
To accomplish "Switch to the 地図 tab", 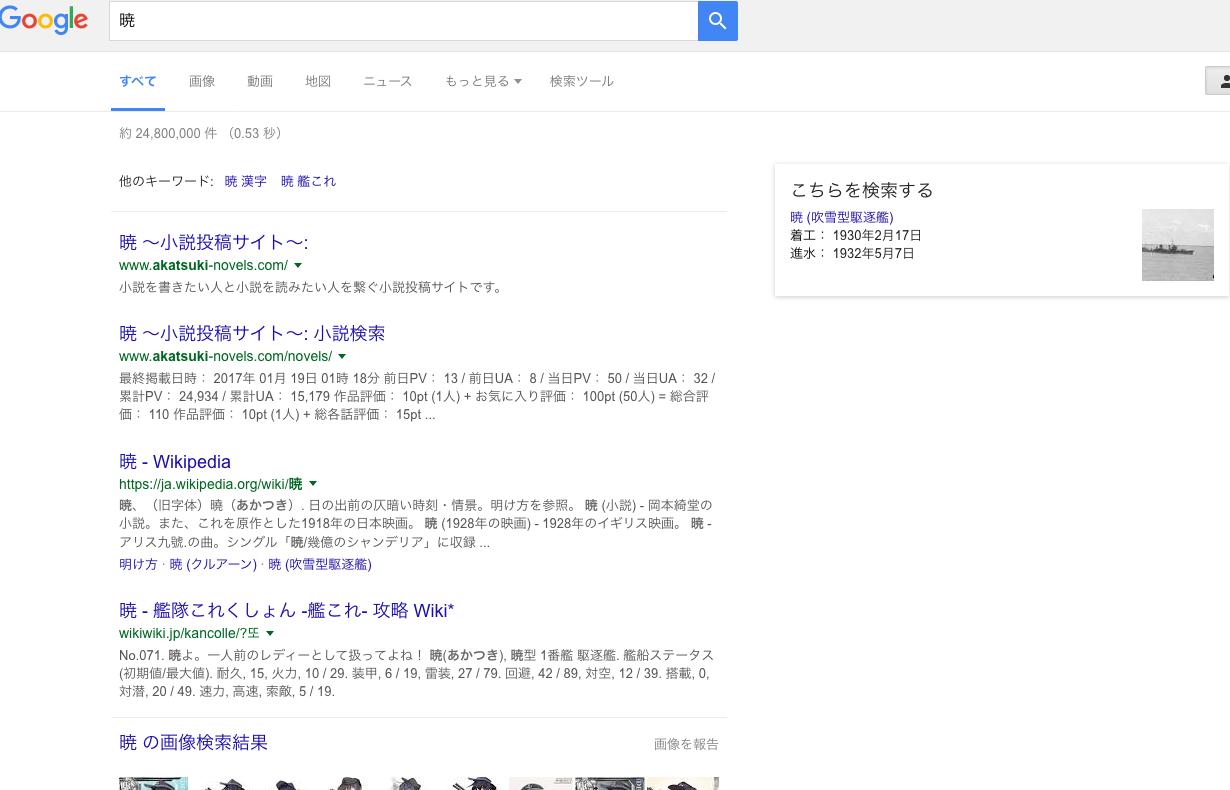I will [318, 81].
